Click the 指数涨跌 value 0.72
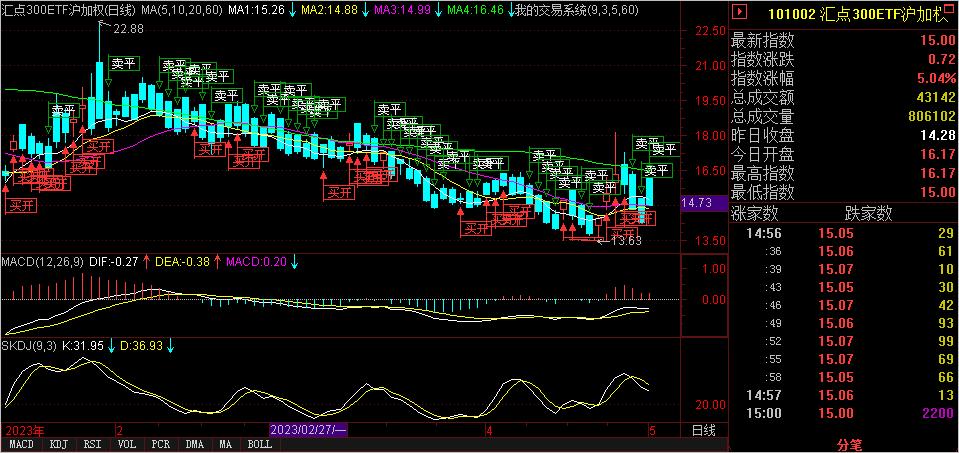Viewport: 959px width, 453px height. coord(944,60)
